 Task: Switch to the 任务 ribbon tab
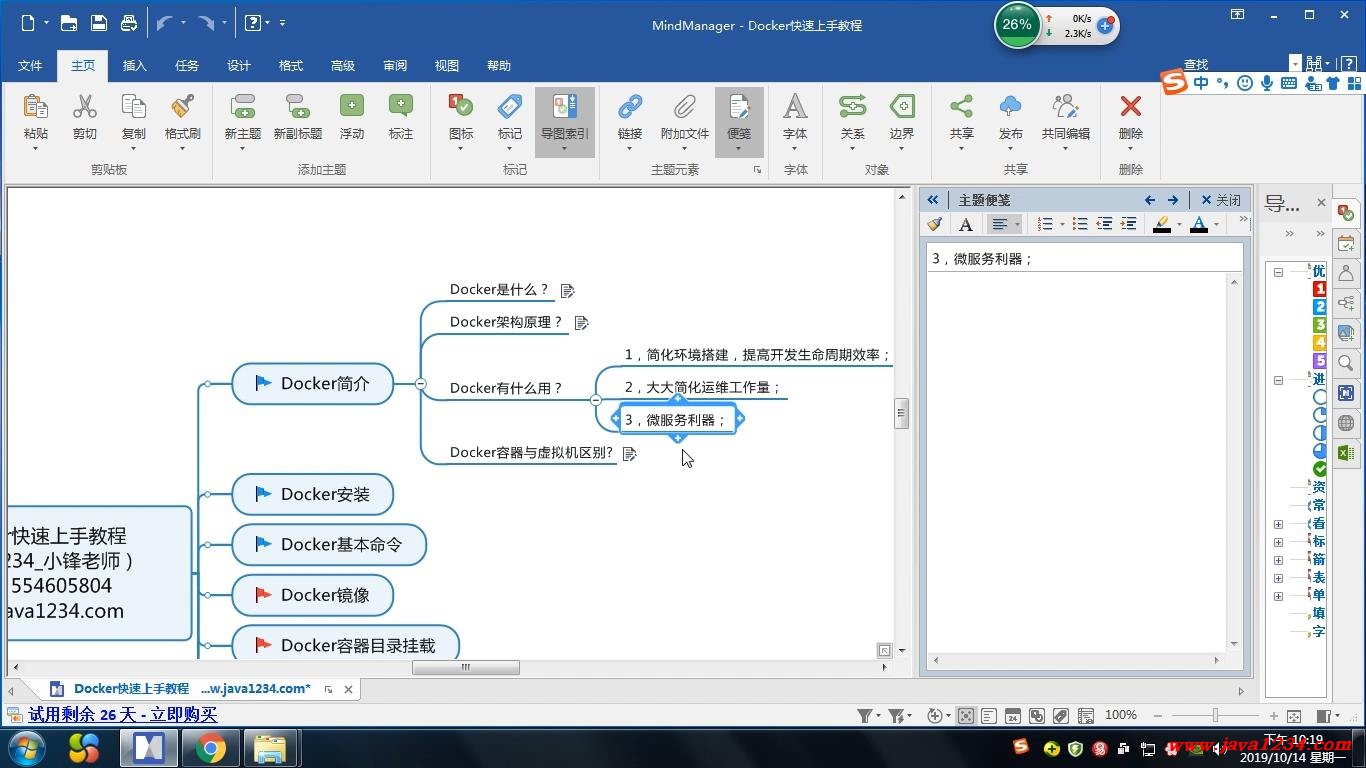(187, 66)
